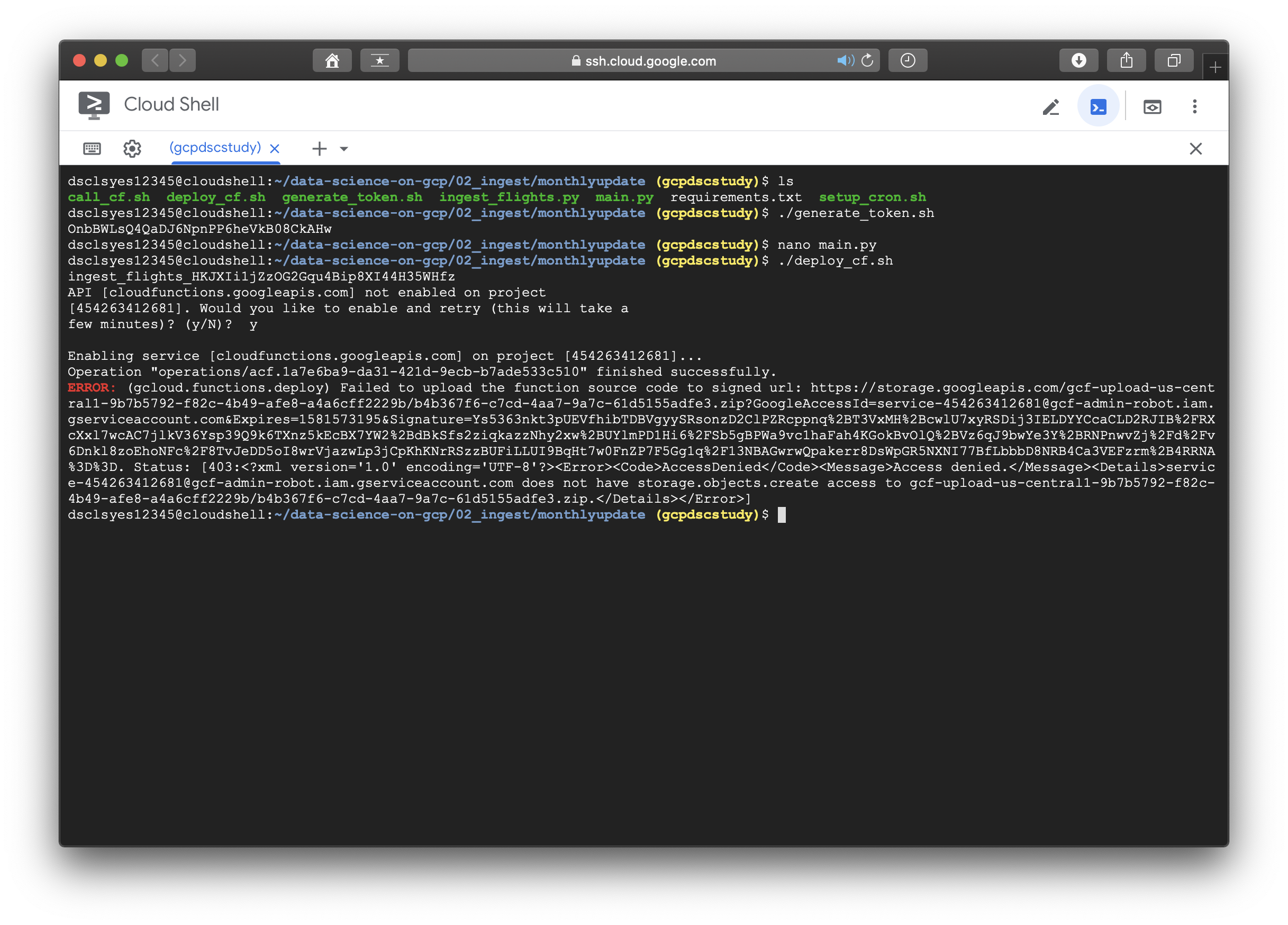Show browsing history clock button
The width and height of the screenshot is (1288, 925).
[x=908, y=61]
